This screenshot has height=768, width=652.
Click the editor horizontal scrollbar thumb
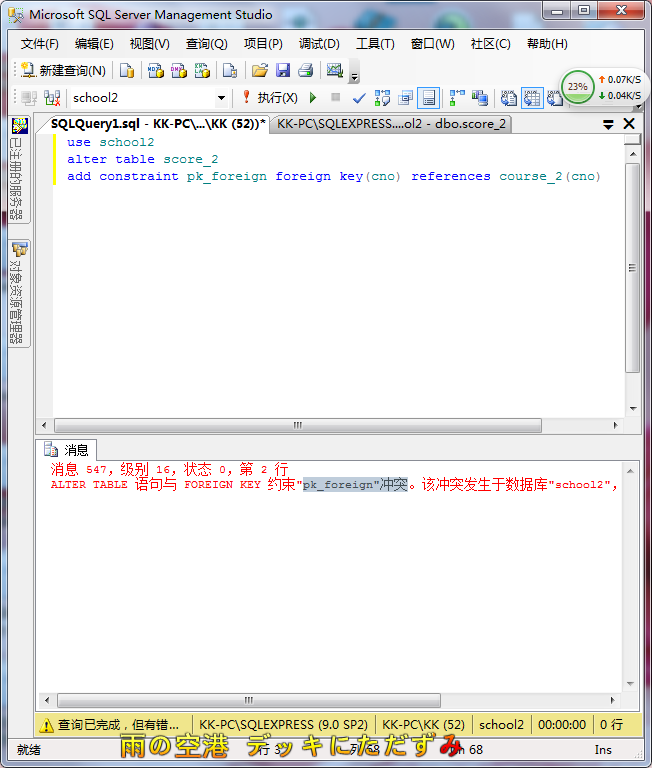click(x=298, y=425)
